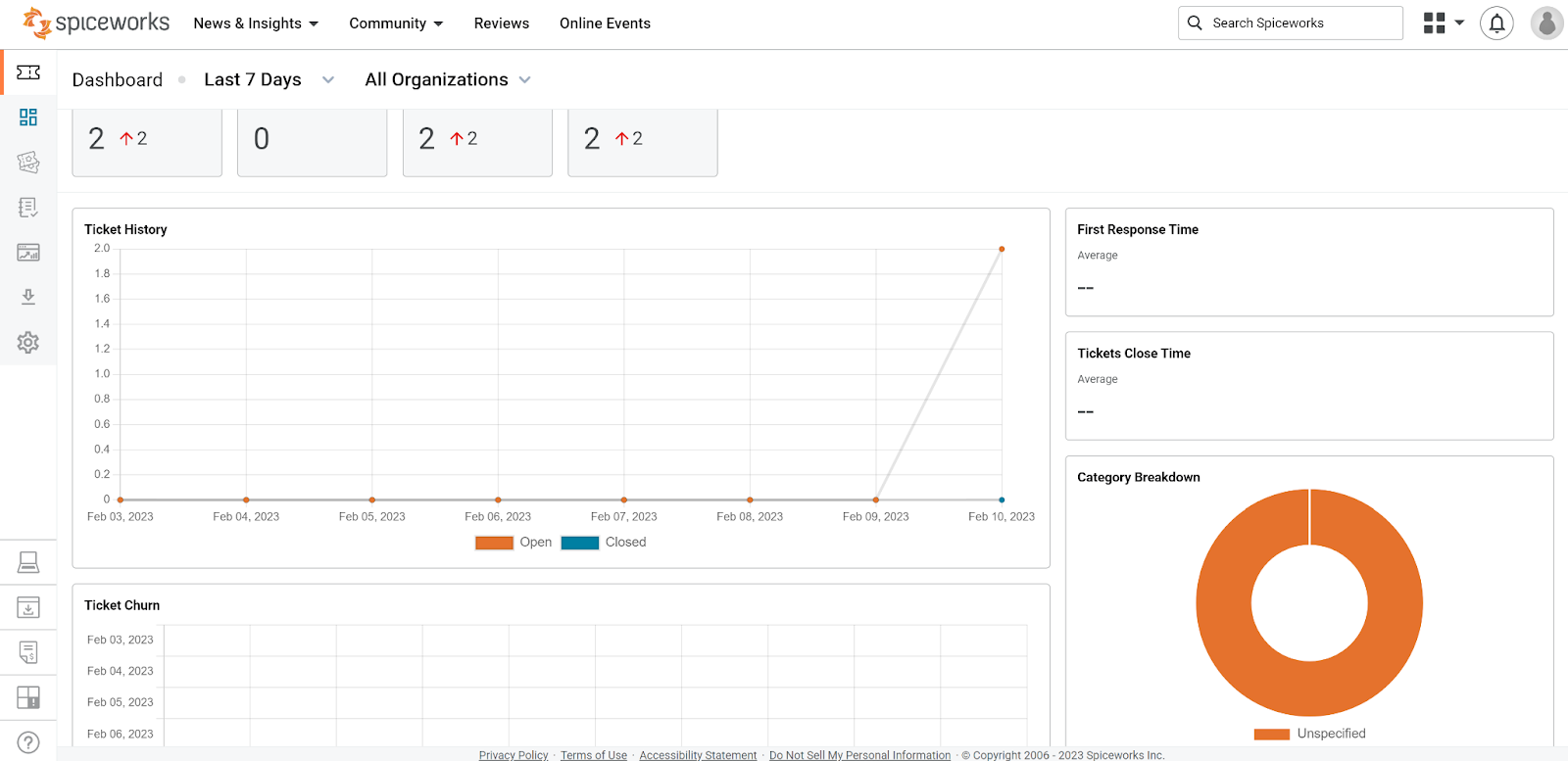
Task: Open the user profile avatar
Action: [x=1546, y=24]
